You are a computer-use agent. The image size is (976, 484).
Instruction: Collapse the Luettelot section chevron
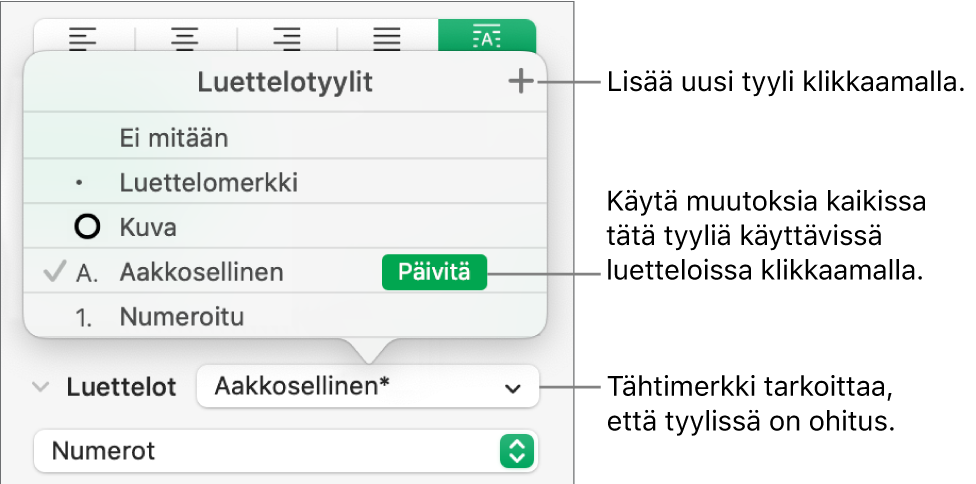[x=41, y=387]
